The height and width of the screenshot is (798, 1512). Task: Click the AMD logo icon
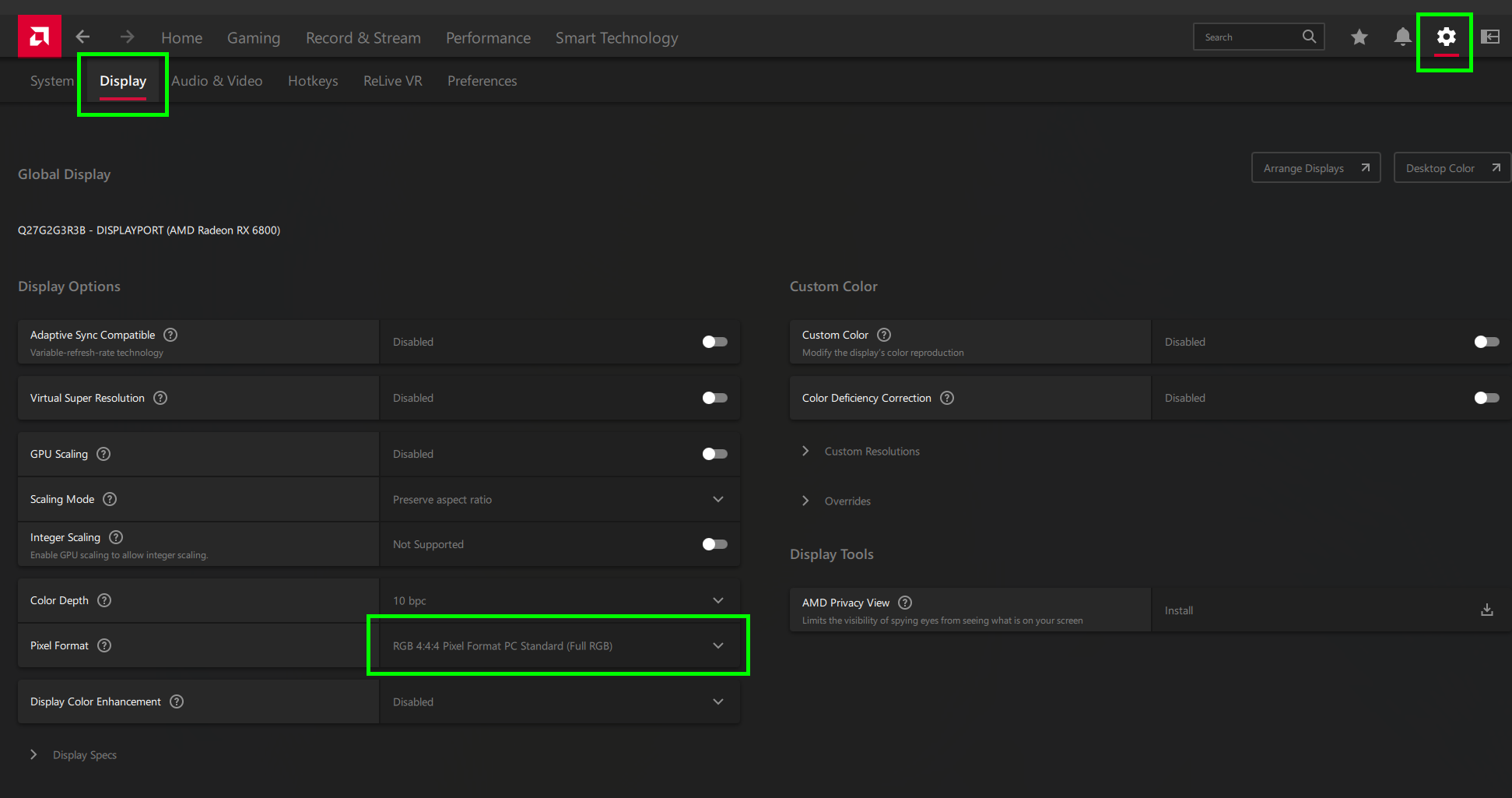coord(40,37)
